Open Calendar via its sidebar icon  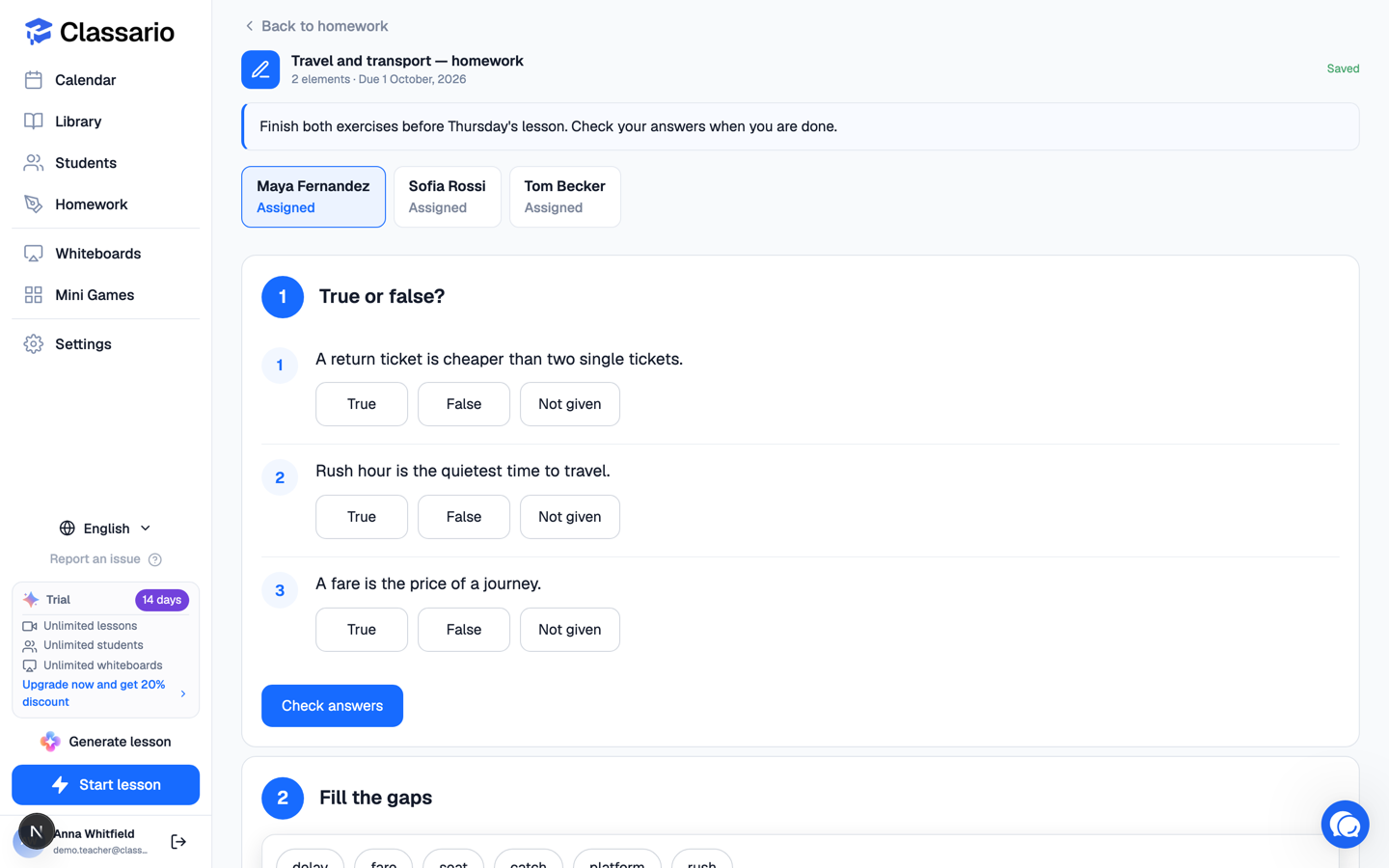point(34,80)
